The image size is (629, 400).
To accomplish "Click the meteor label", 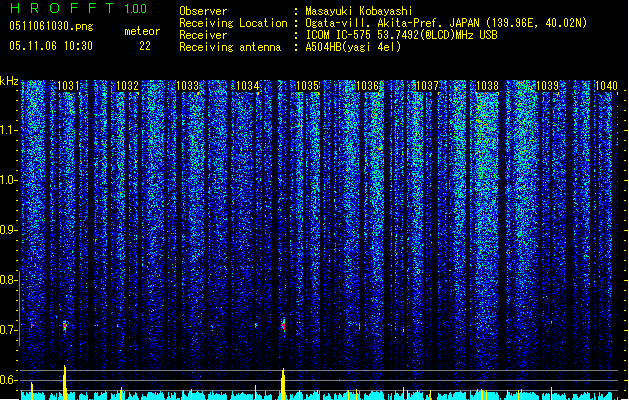I will click(x=142, y=31).
